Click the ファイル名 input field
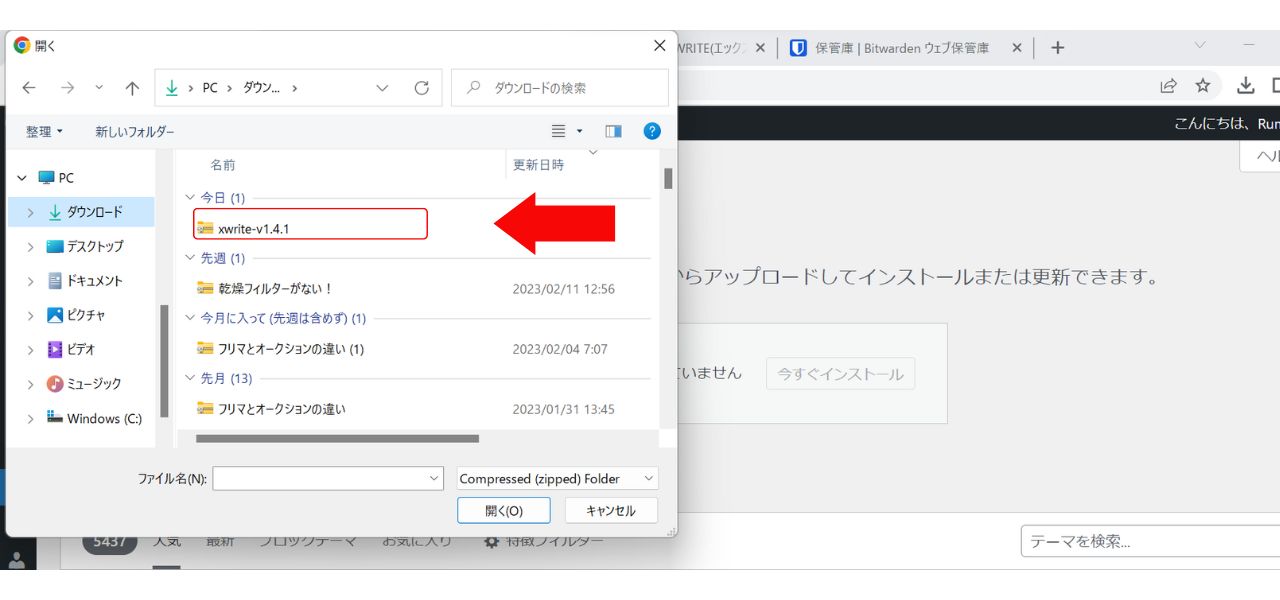Viewport: 1280px width, 600px height. coord(320,479)
